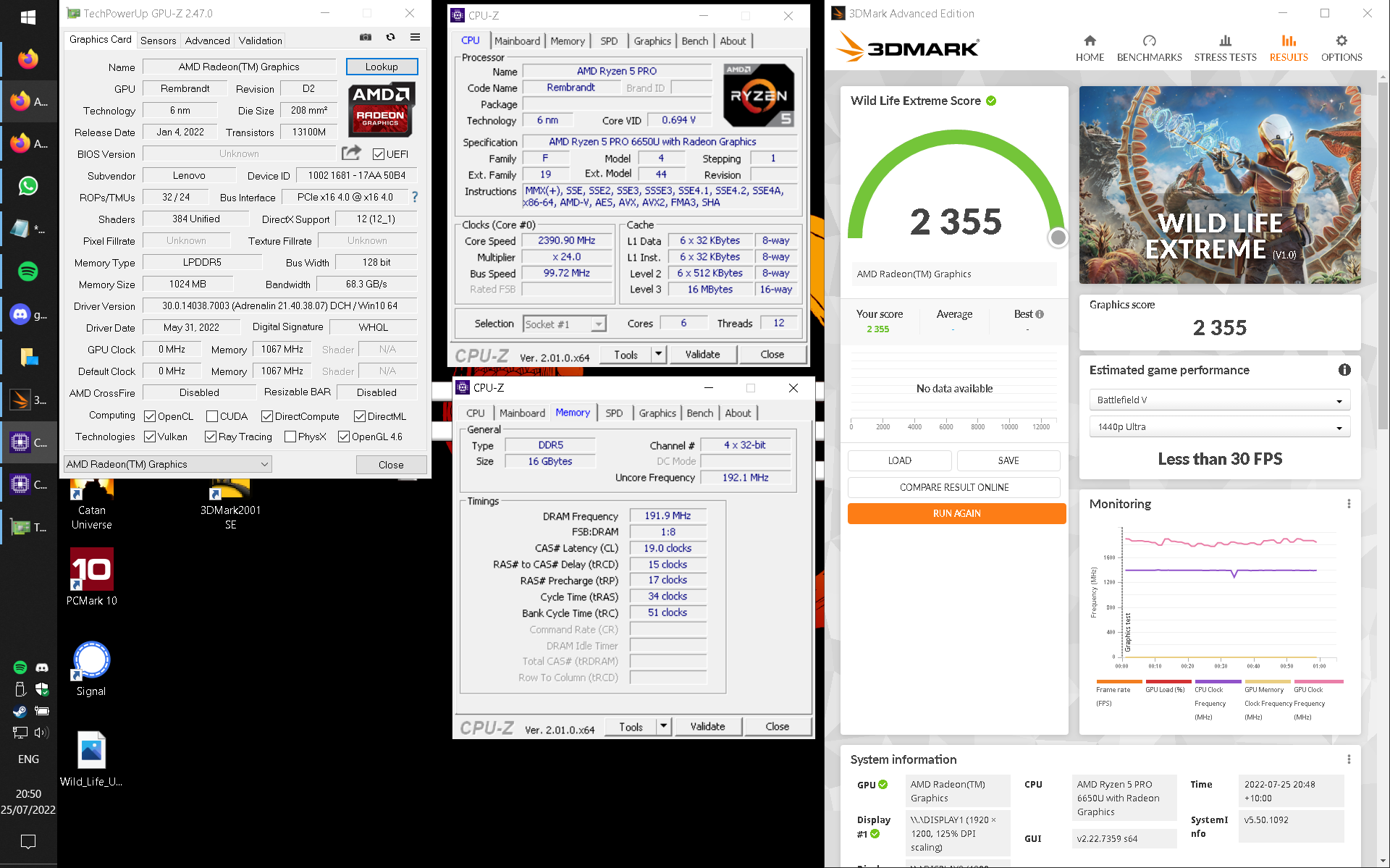Click the Windows Start button
1390x868 pixels.
pos(28,17)
